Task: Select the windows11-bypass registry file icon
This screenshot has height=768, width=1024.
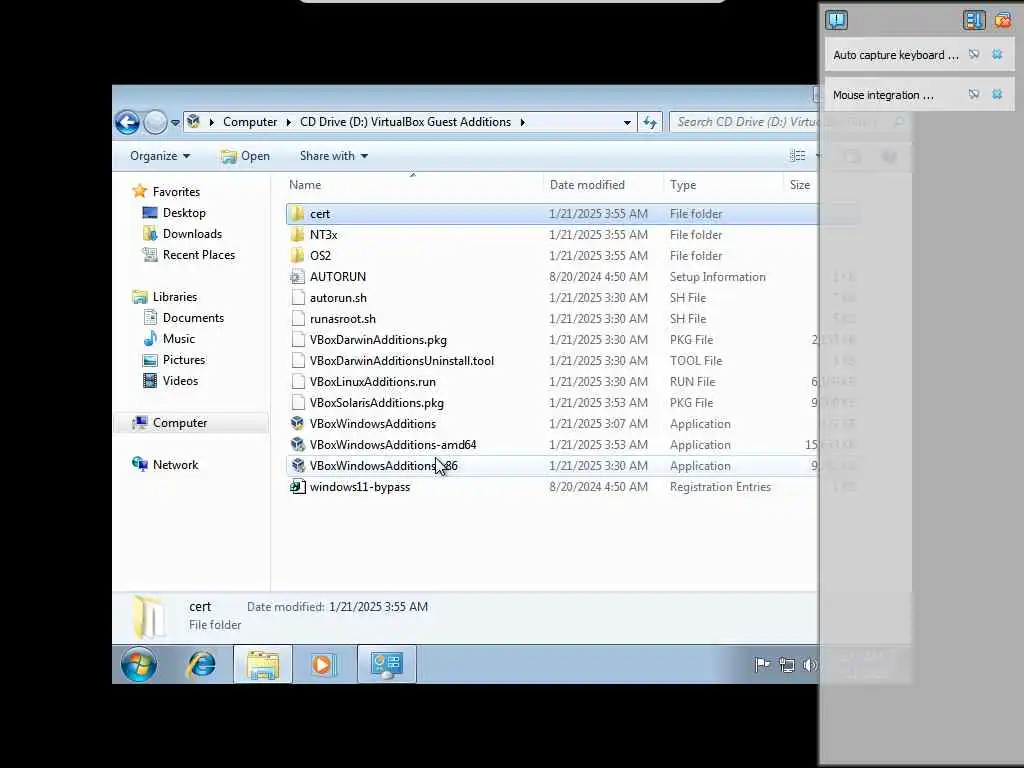Action: click(x=298, y=487)
